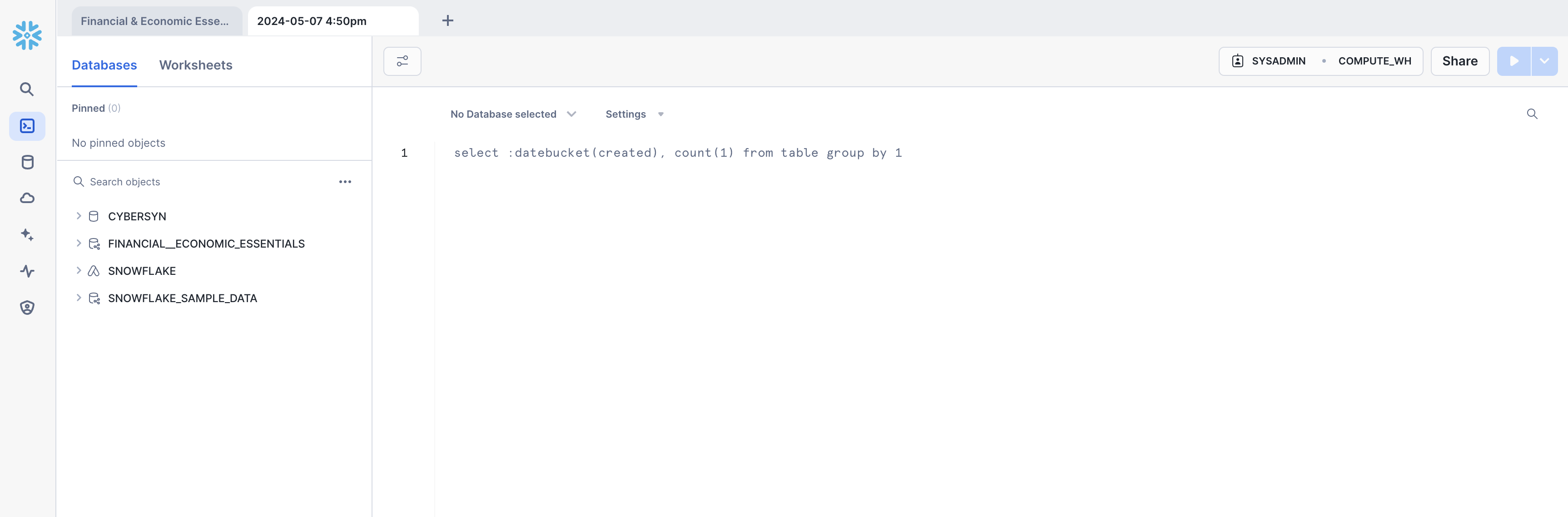Open the Admin shield sidebar icon
Image resolution: width=1568 pixels, height=517 pixels.
click(27, 308)
